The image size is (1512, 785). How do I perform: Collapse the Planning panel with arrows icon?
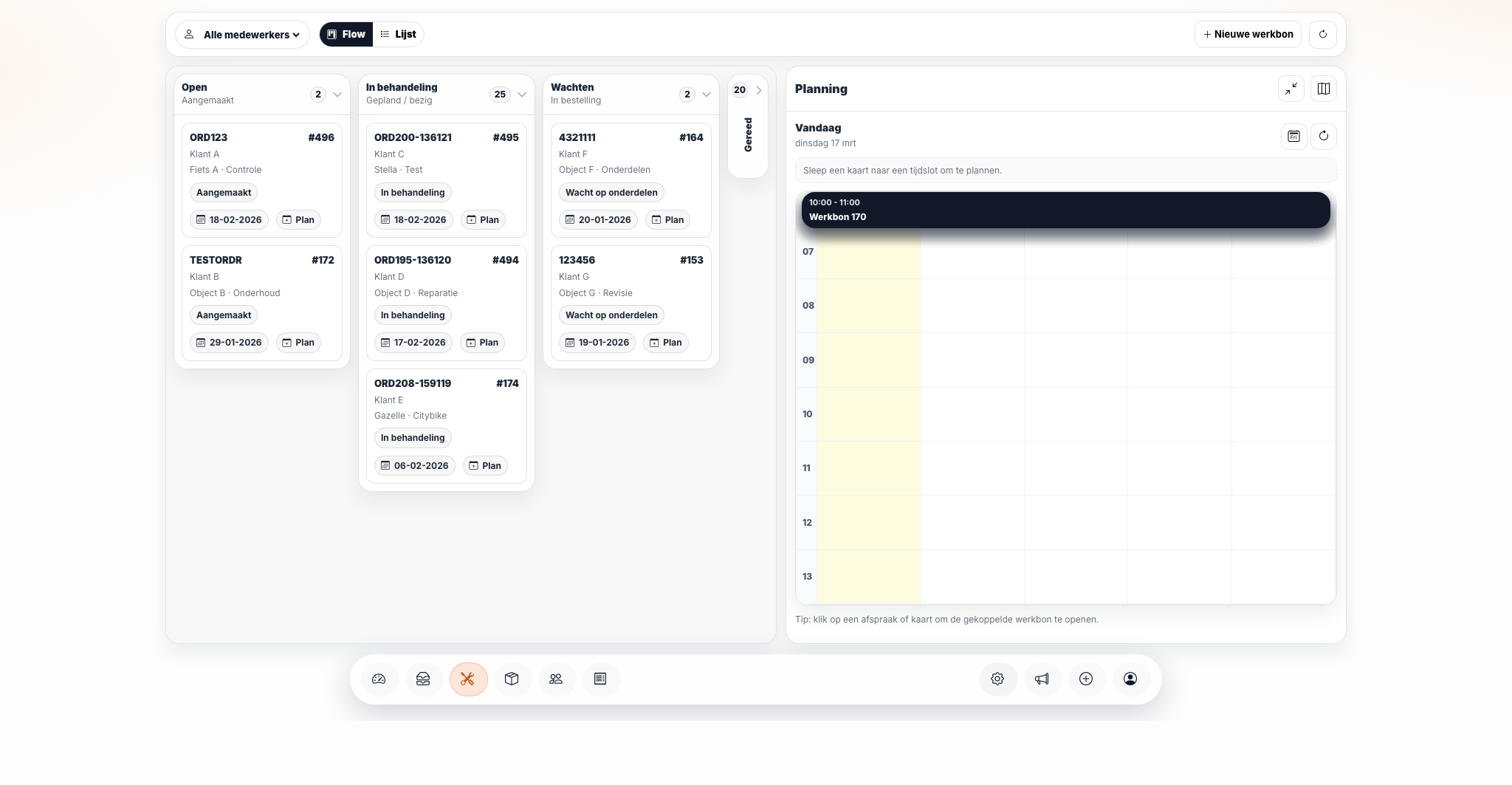click(1291, 89)
